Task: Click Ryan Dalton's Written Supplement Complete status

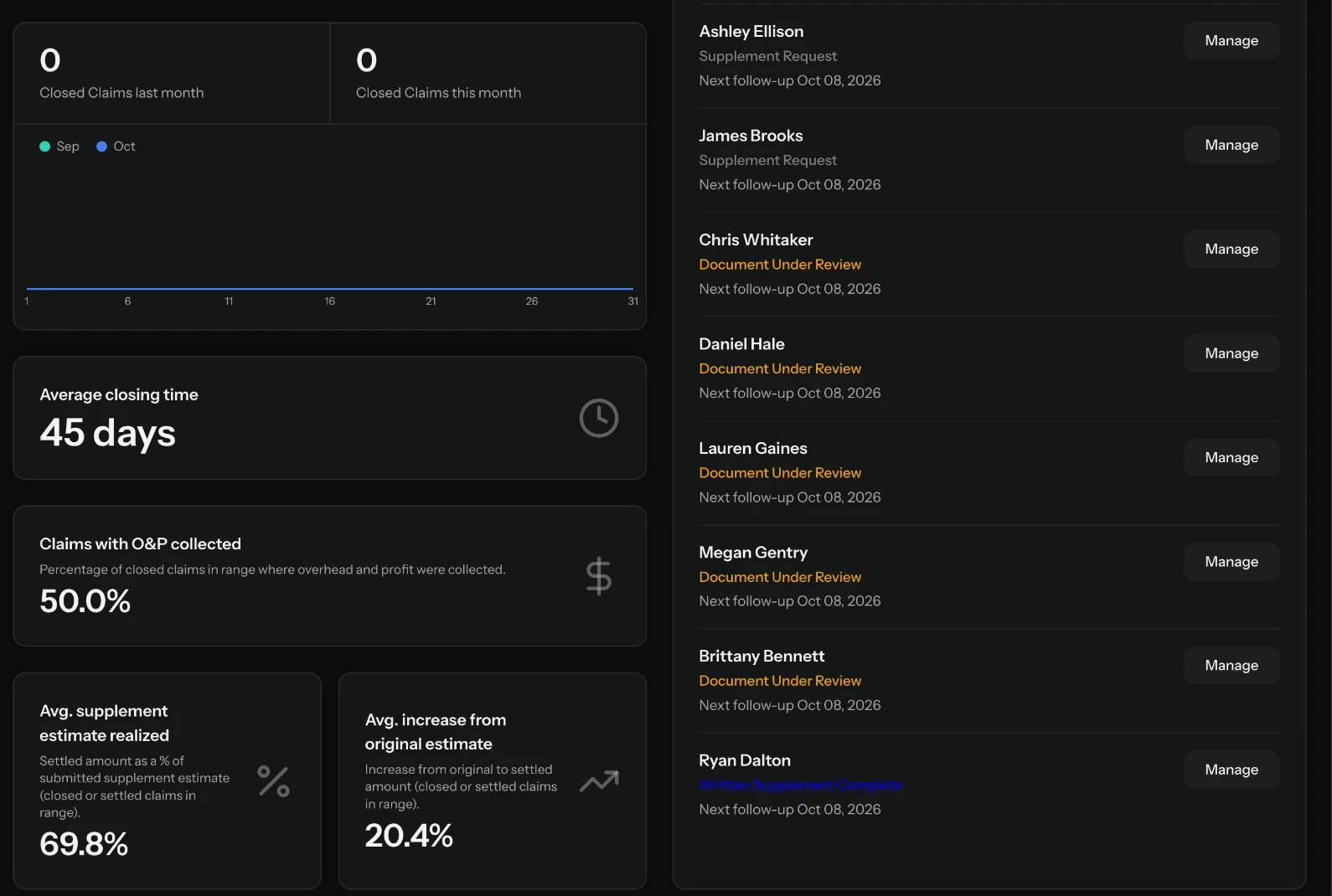Action: (x=801, y=785)
